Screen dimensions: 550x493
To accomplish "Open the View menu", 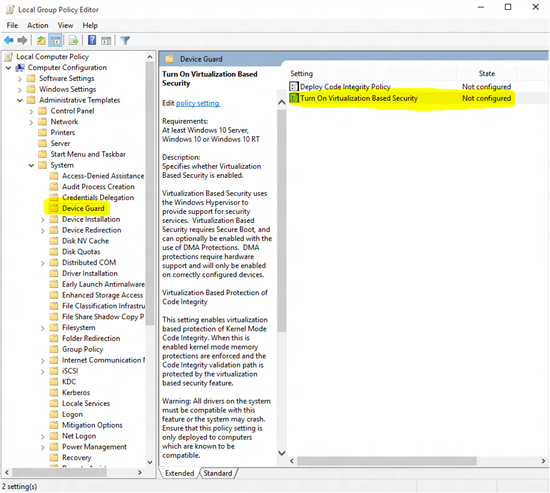I will tap(65, 25).
